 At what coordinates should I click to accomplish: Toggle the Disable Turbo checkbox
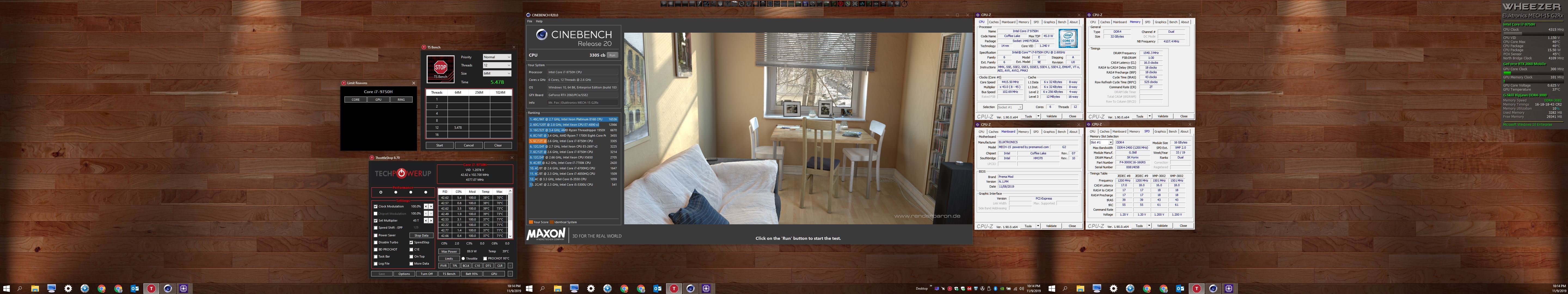click(x=376, y=242)
